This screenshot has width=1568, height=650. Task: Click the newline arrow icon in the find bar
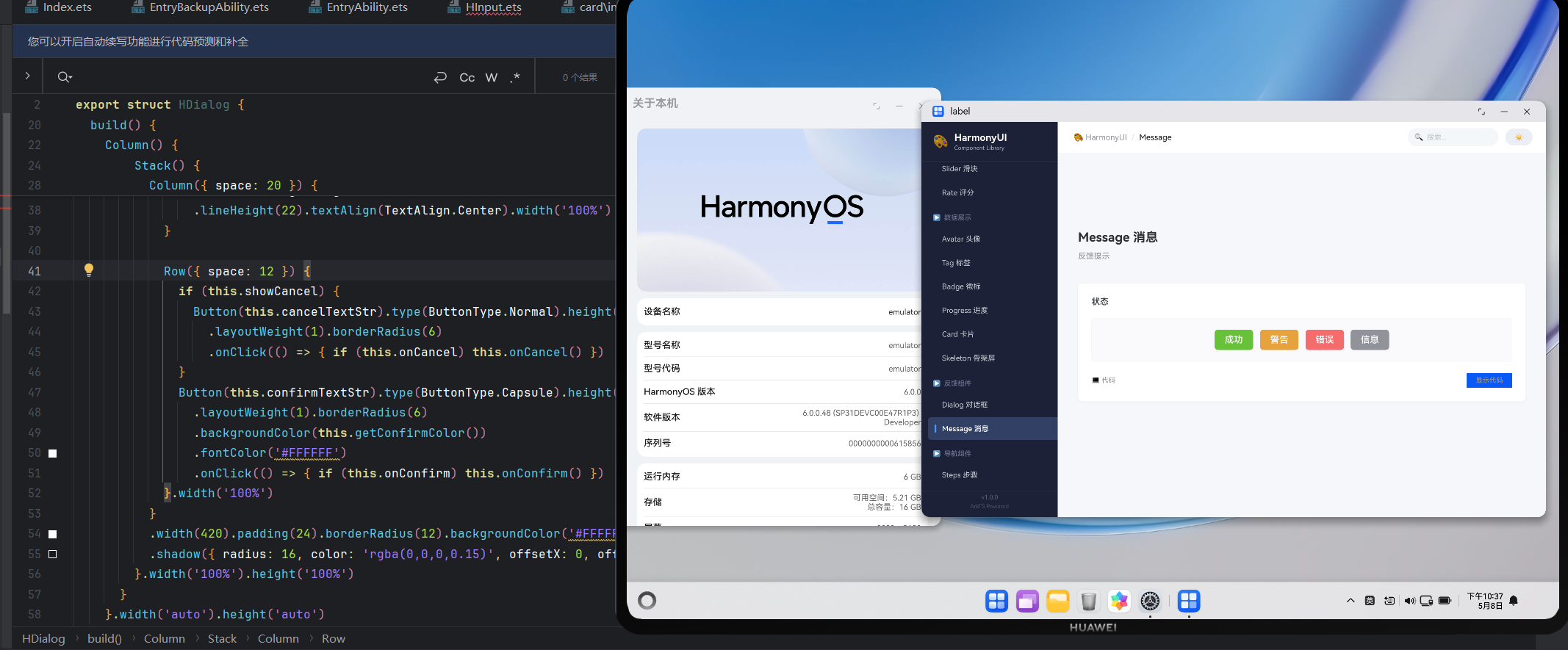pos(440,77)
